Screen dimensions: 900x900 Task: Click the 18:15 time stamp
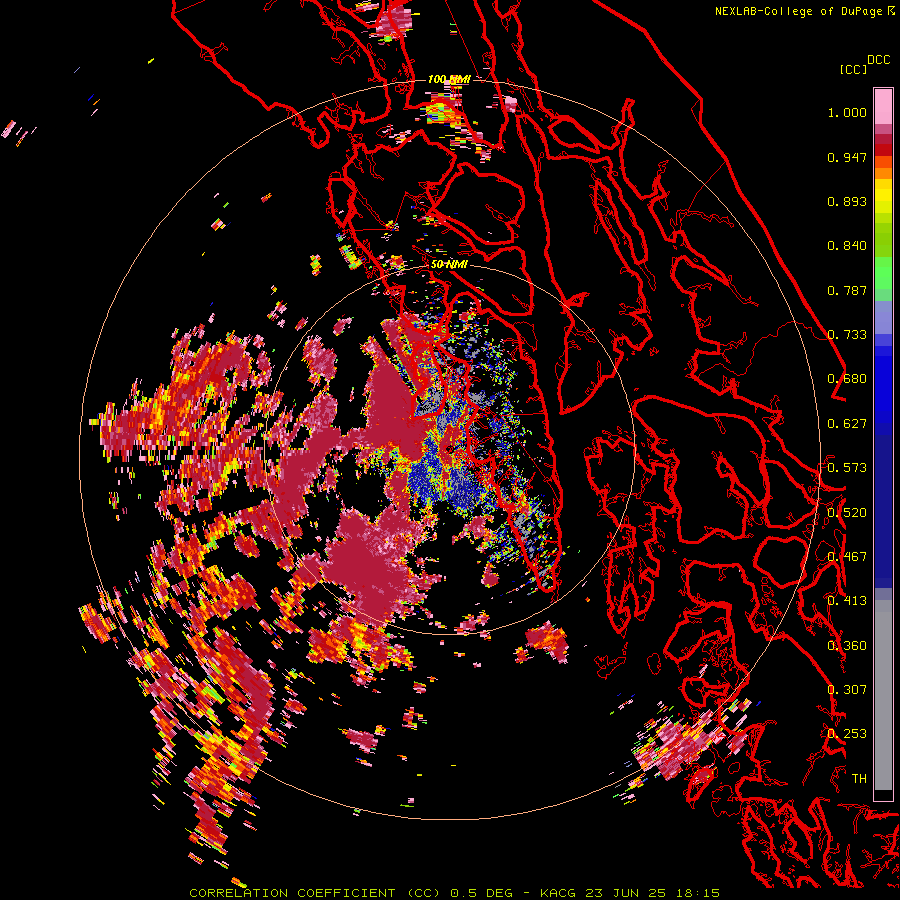point(698,893)
